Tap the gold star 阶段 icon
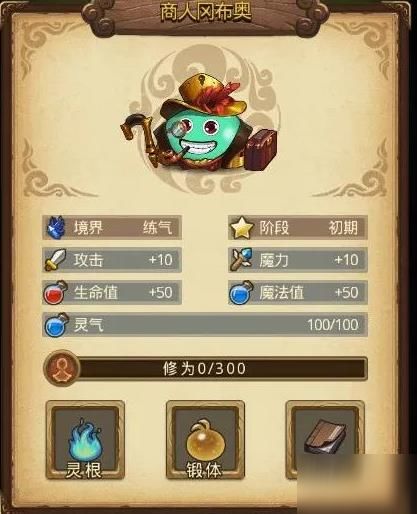This screenshot has height=514, width=417. tap(242, 228)
